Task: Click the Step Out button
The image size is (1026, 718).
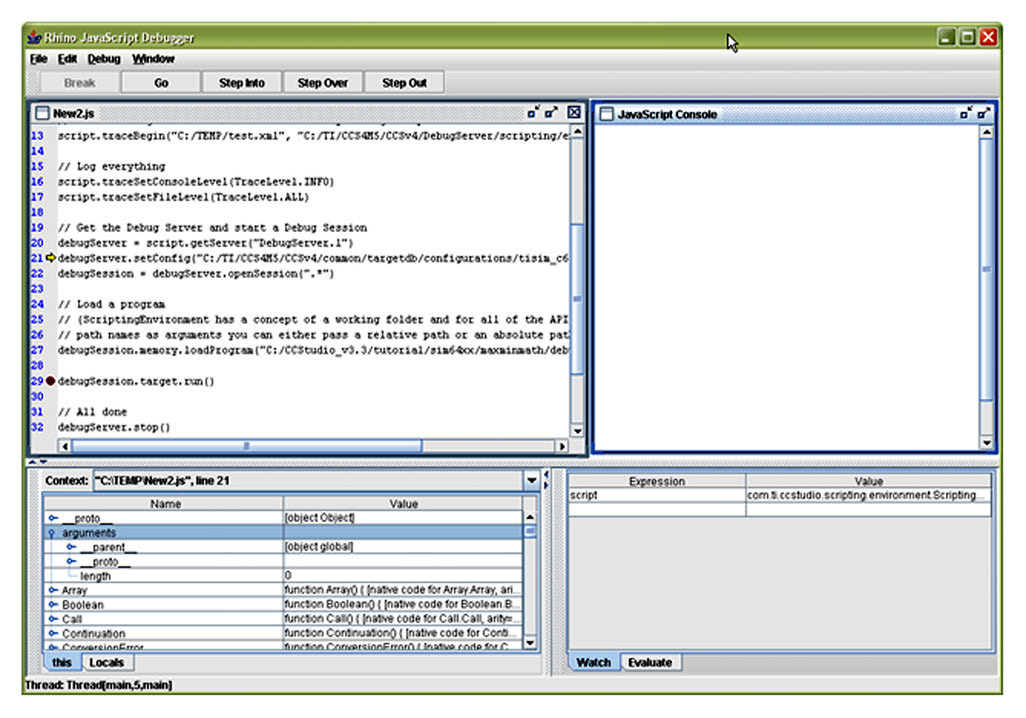Action: click(404, 82)
